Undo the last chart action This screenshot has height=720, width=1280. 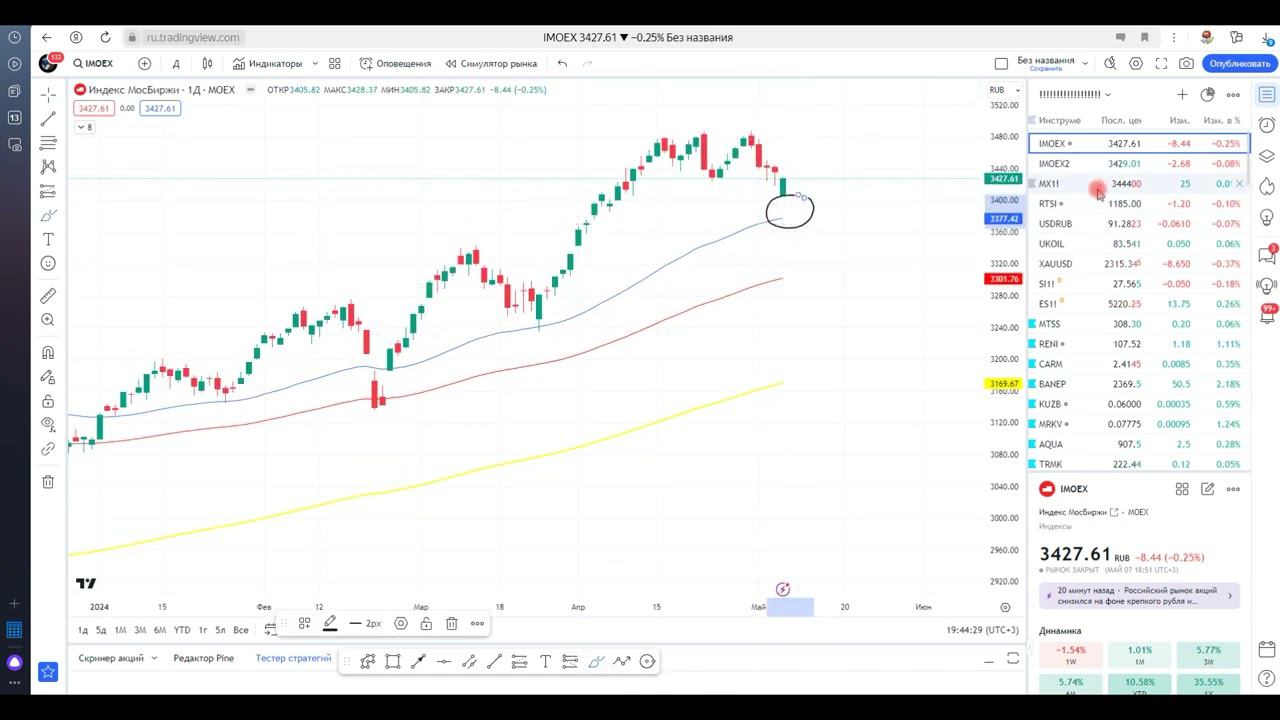562,63
